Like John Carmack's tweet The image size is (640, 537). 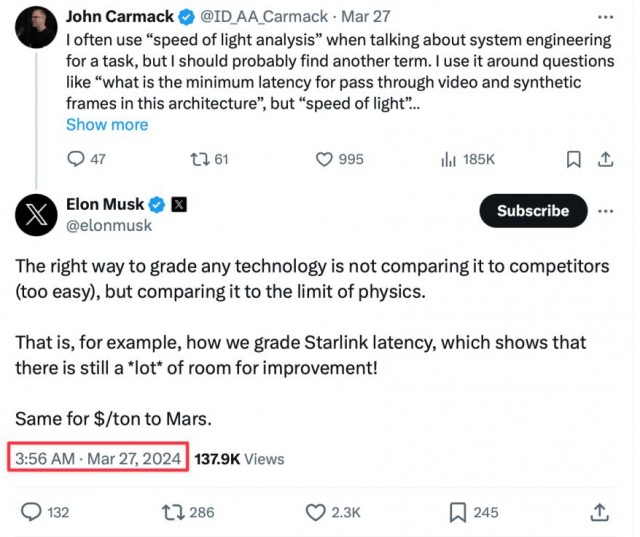click(x=324, y=159)
